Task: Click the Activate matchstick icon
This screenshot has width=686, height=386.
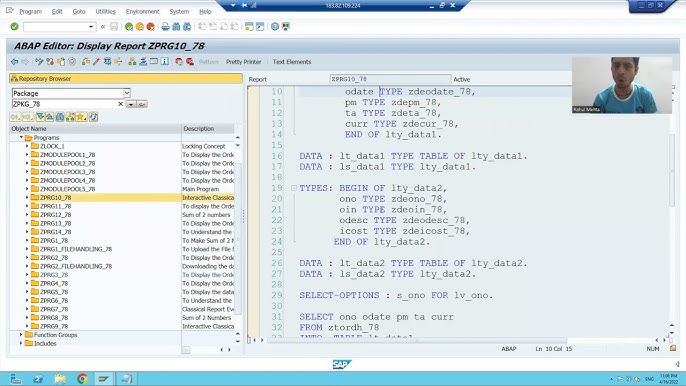Action: pyautogui.click(x=97, y=62)
